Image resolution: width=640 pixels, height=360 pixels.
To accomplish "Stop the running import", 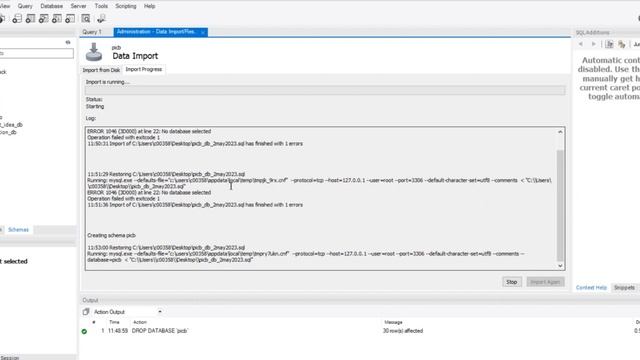I will [512, 282].
